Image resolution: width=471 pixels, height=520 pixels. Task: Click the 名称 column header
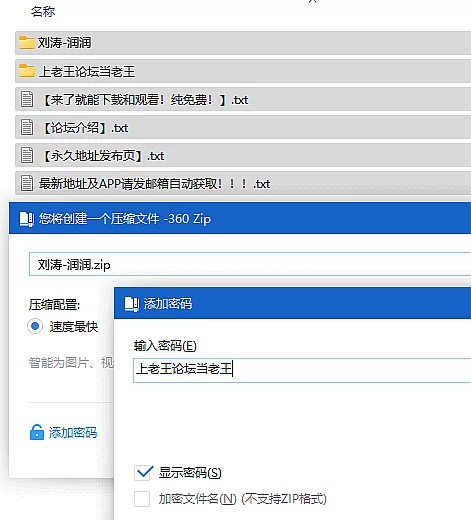43,12
